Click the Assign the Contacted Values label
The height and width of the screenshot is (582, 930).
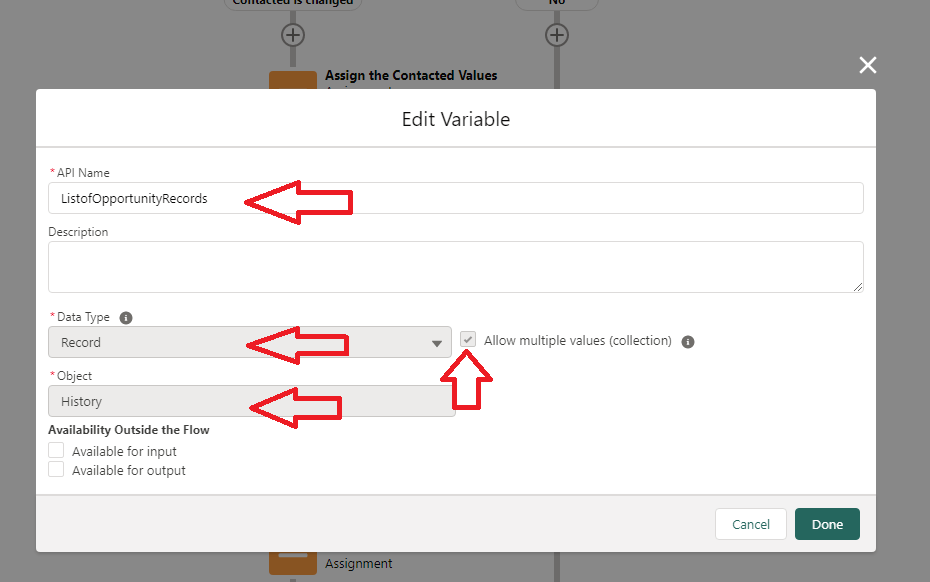pyautogui.click(x=411, y=76)
